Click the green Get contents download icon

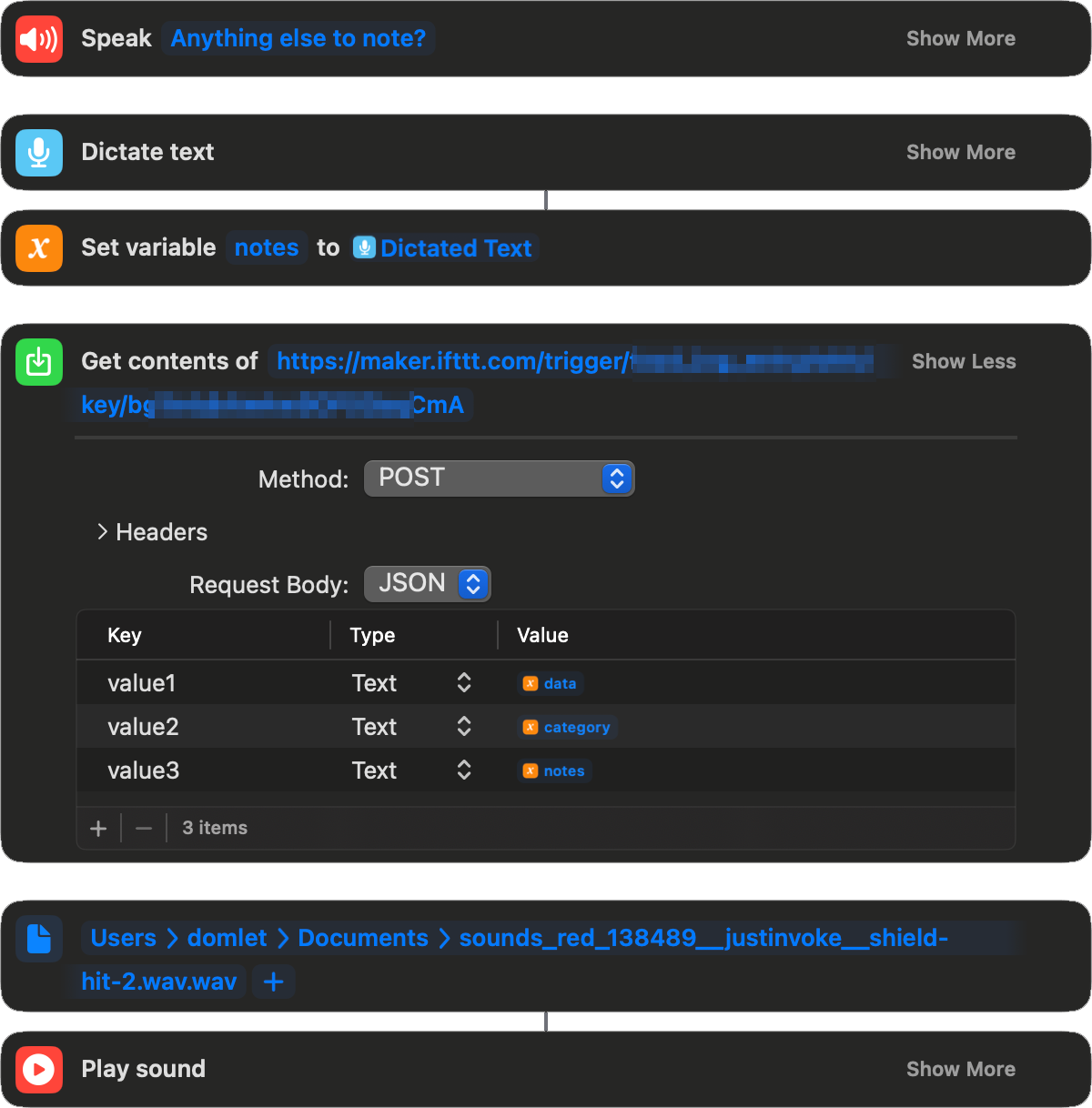[x=39, y=361]
